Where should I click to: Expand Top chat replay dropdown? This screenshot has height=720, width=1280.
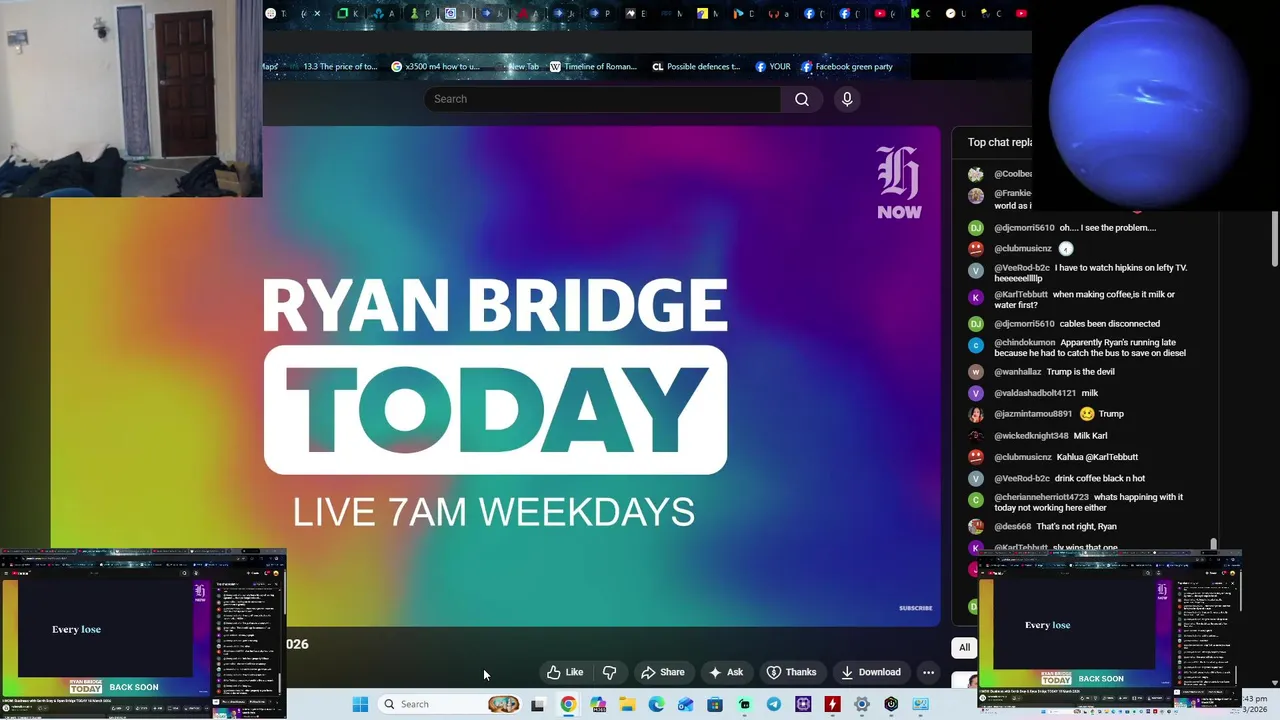tap(999, 142)
